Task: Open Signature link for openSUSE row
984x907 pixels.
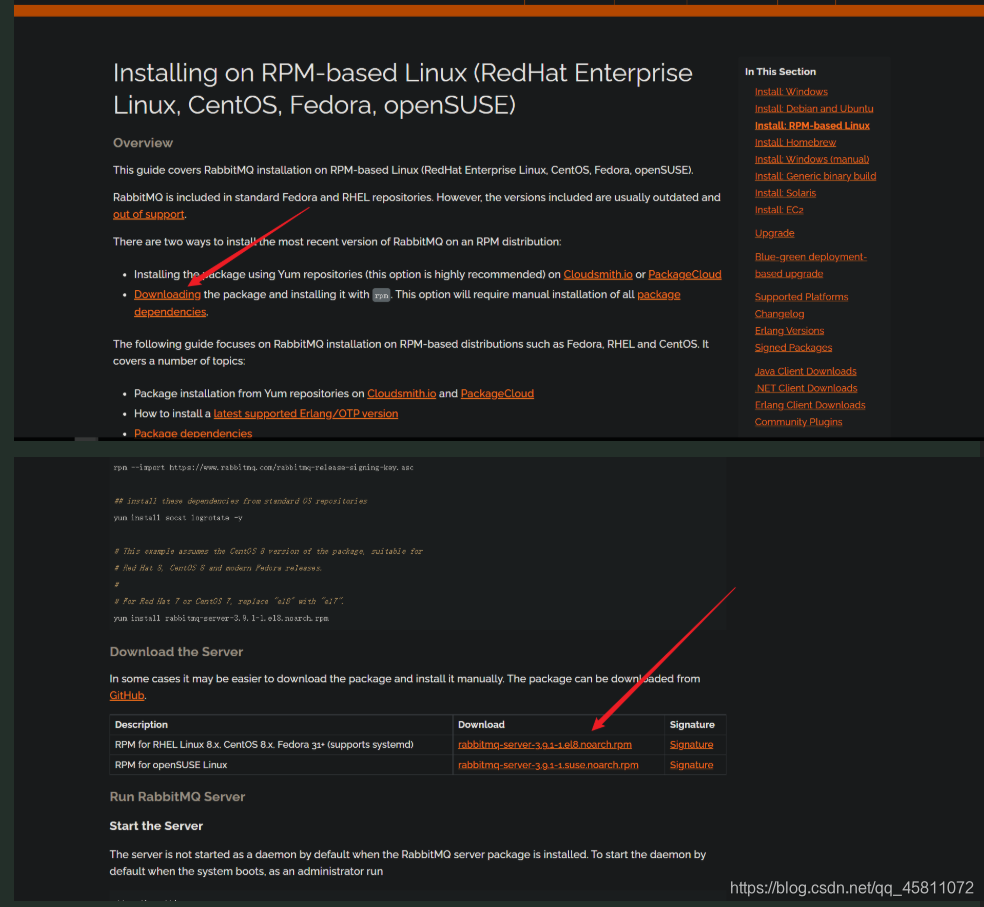Action: tap(691, 765)
